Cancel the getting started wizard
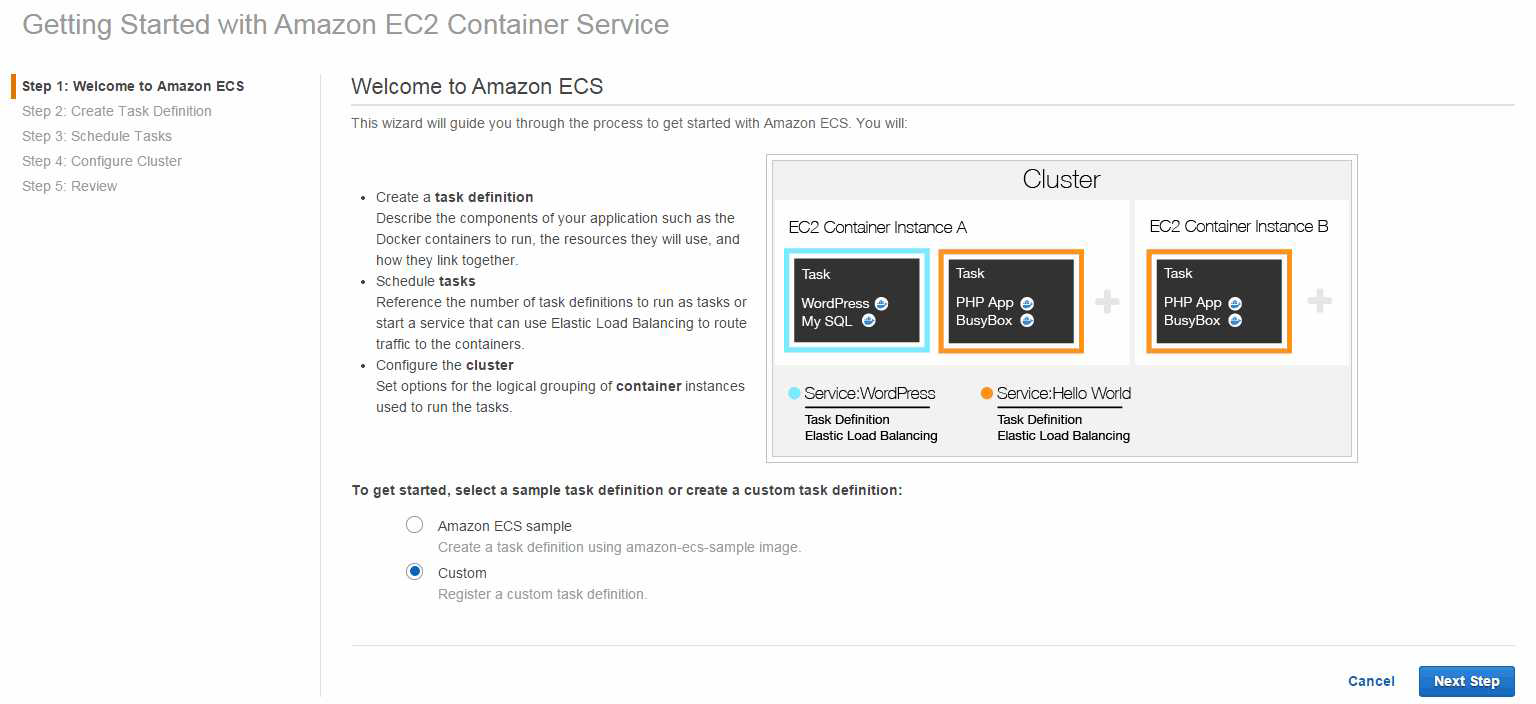 click(1371, 681)
